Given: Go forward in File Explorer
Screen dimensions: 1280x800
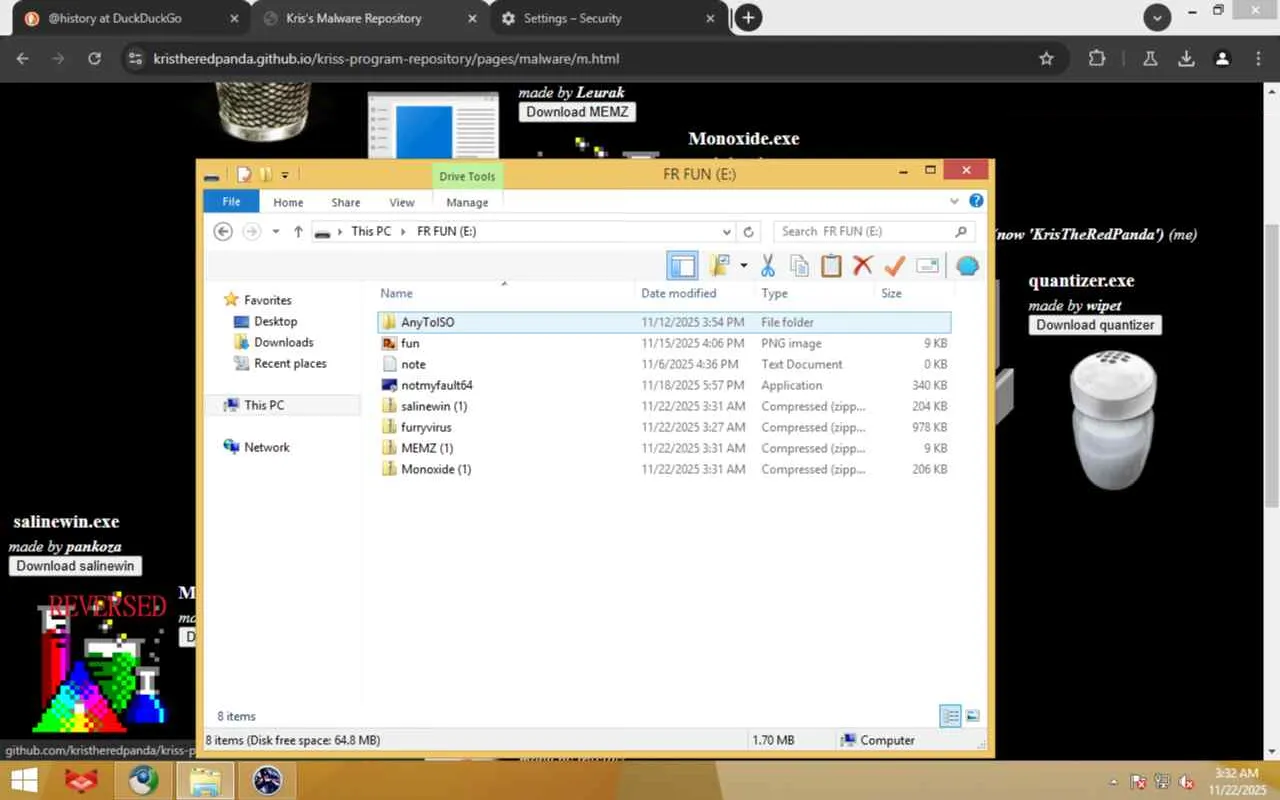Looking at the screenshot, I should coord(251,231).
